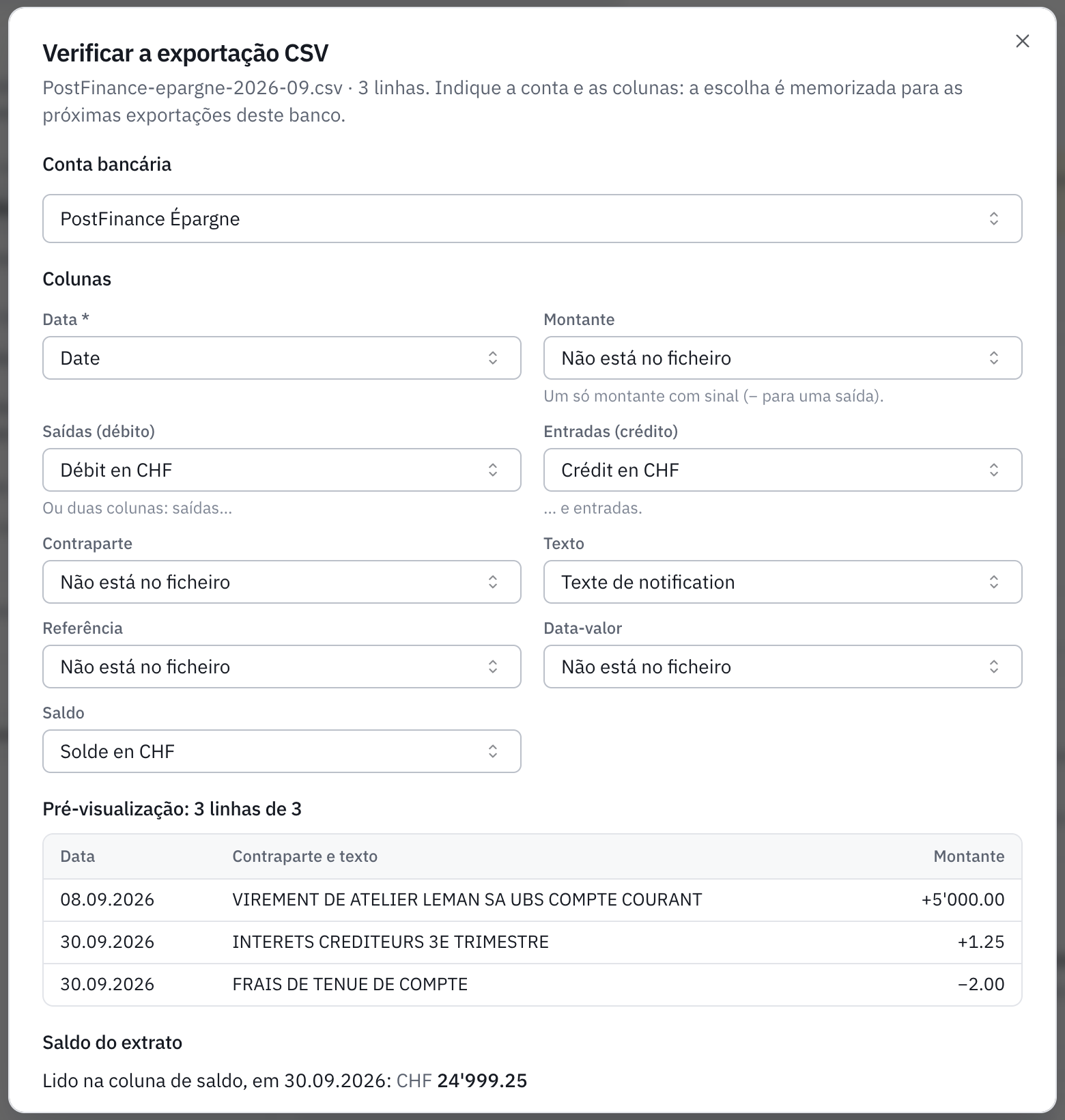Click the Verificar a exportação CSV title

(186, 53)
